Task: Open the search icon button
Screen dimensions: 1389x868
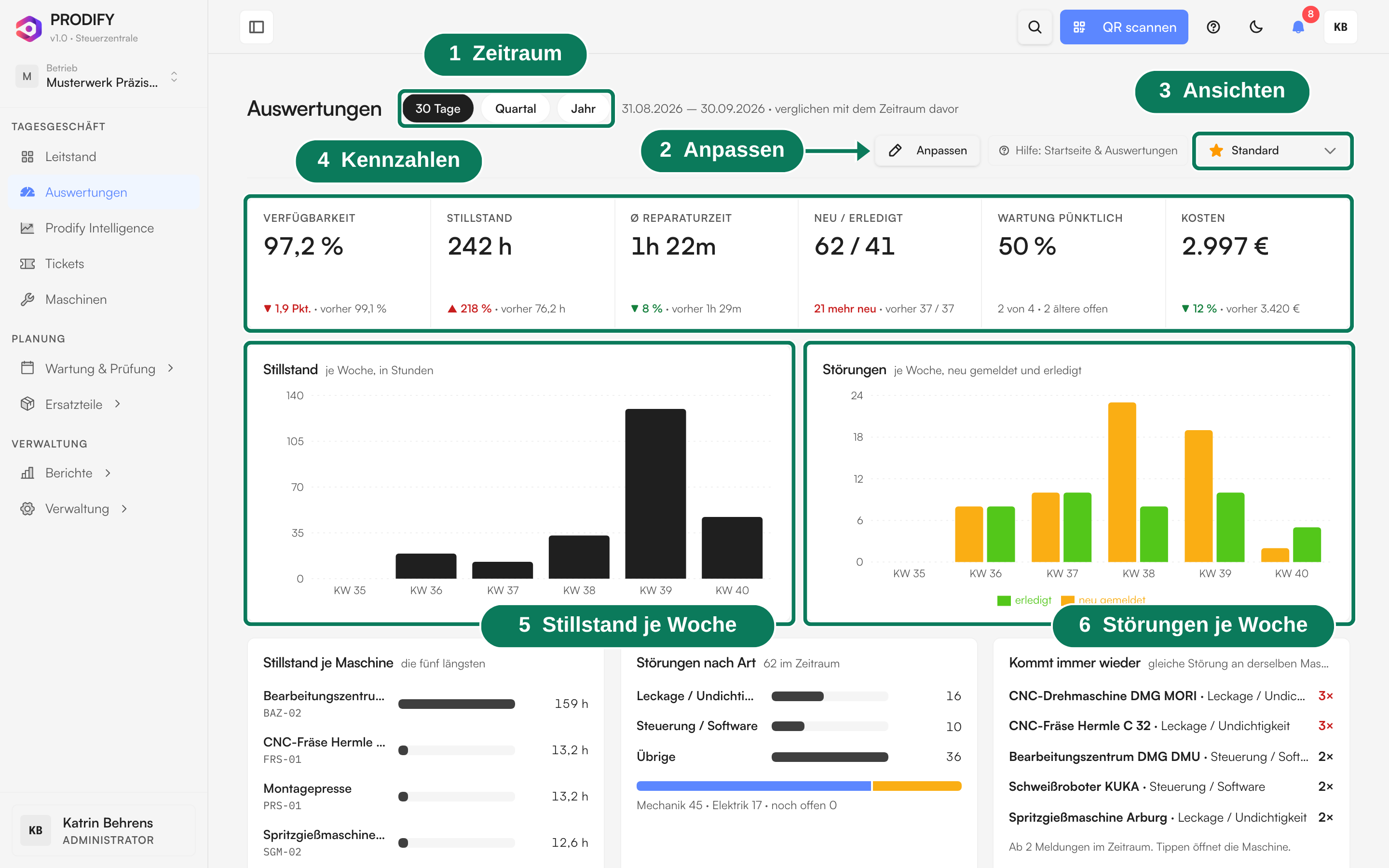Action: pyautogui.click(x=1035, y=27)
